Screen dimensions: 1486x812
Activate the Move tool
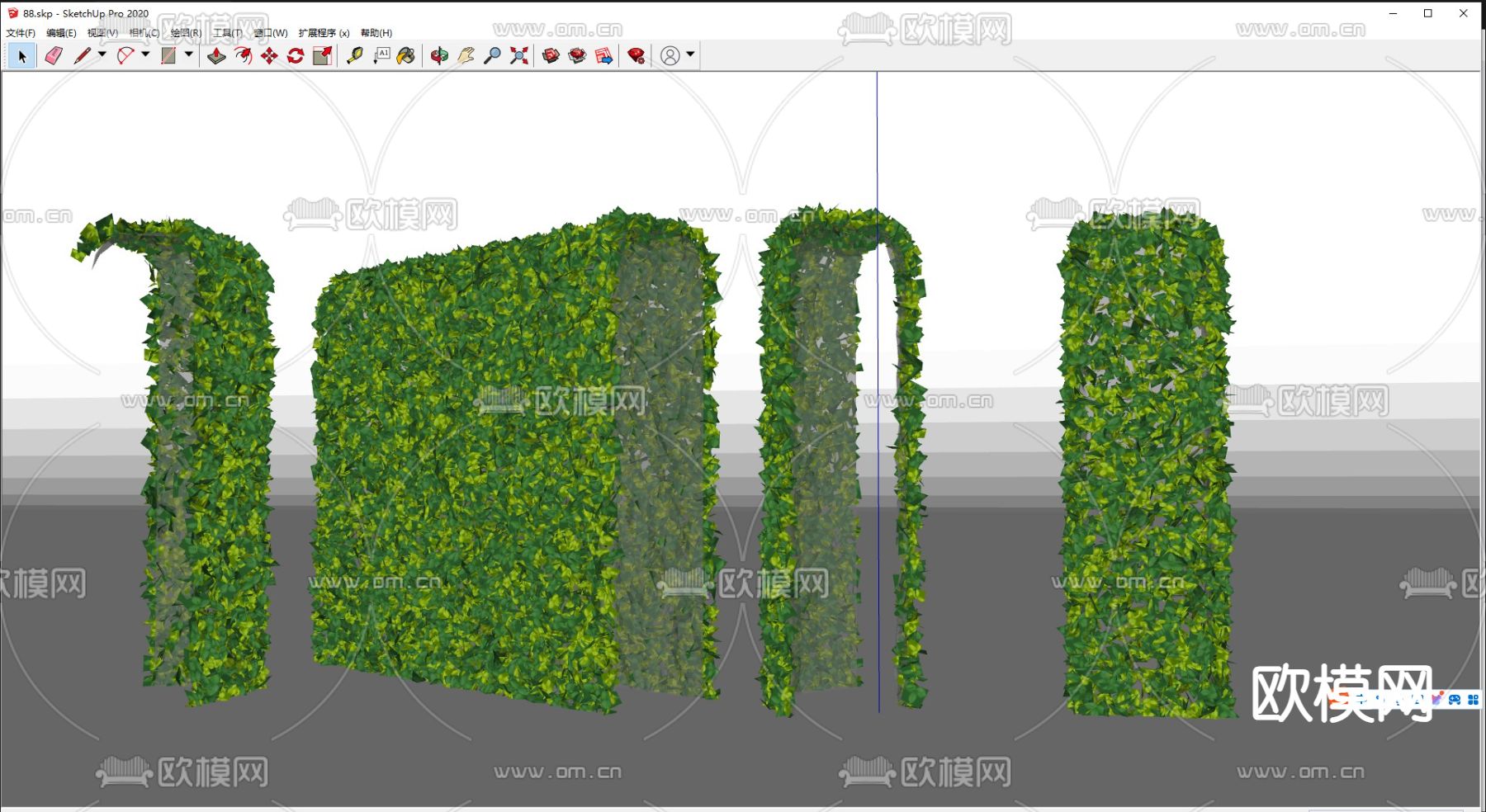tap(270, 55)
